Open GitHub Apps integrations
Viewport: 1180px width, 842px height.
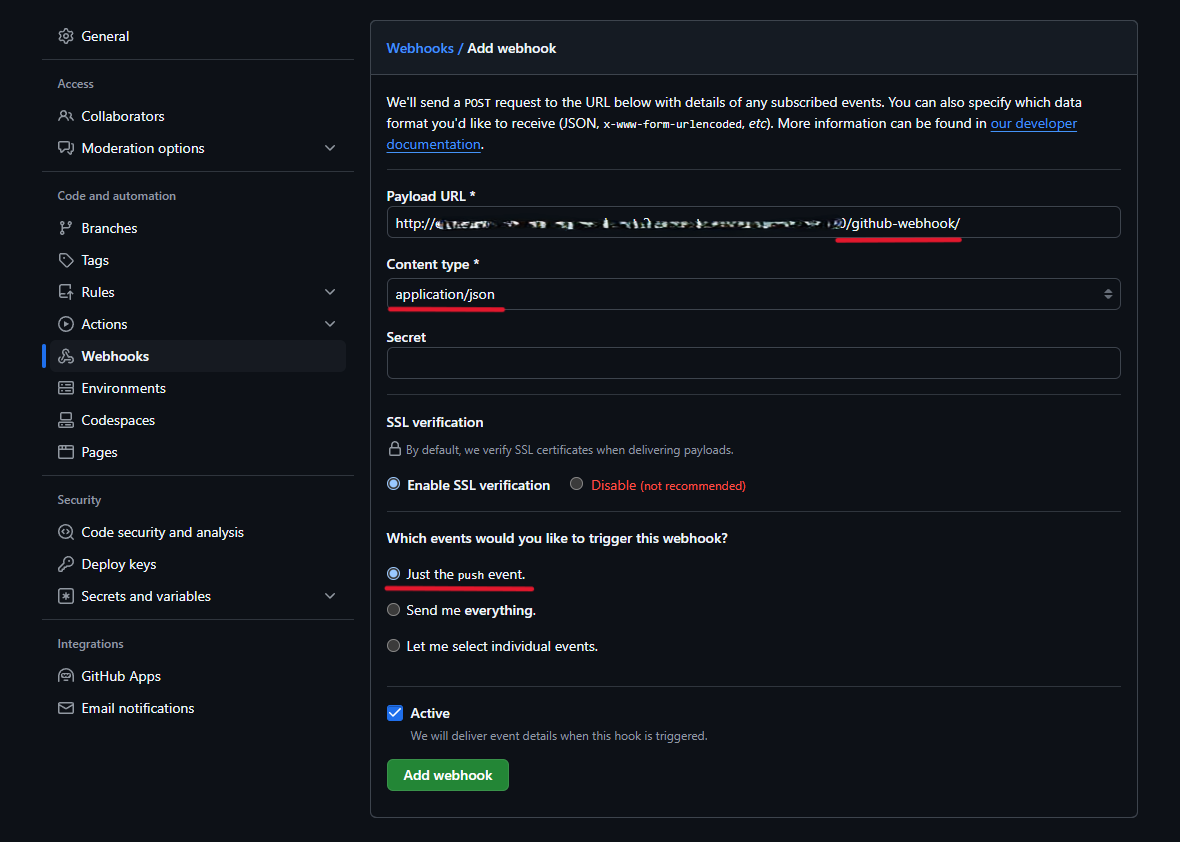[x=198, y=676]
